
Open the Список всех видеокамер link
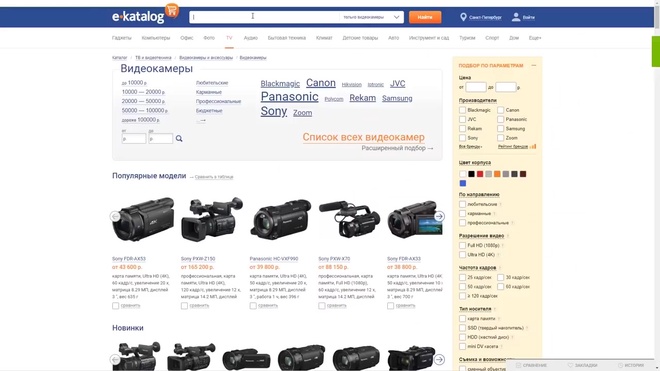pyautogui.click(x=364, y=137)
